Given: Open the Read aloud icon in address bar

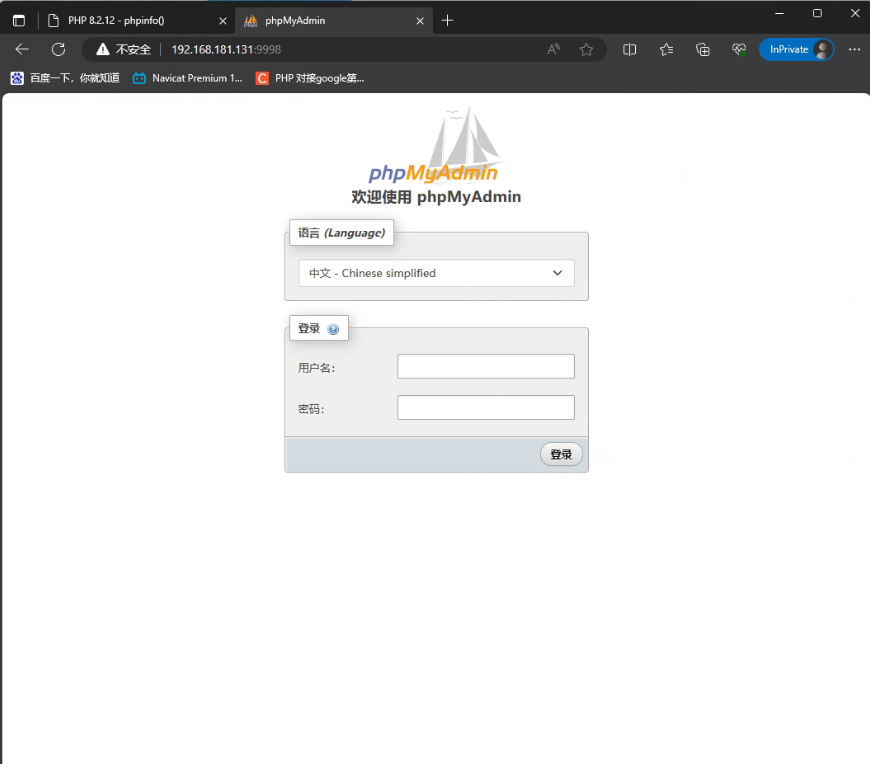Looking at the screenshot, I should tap(553, 49).
